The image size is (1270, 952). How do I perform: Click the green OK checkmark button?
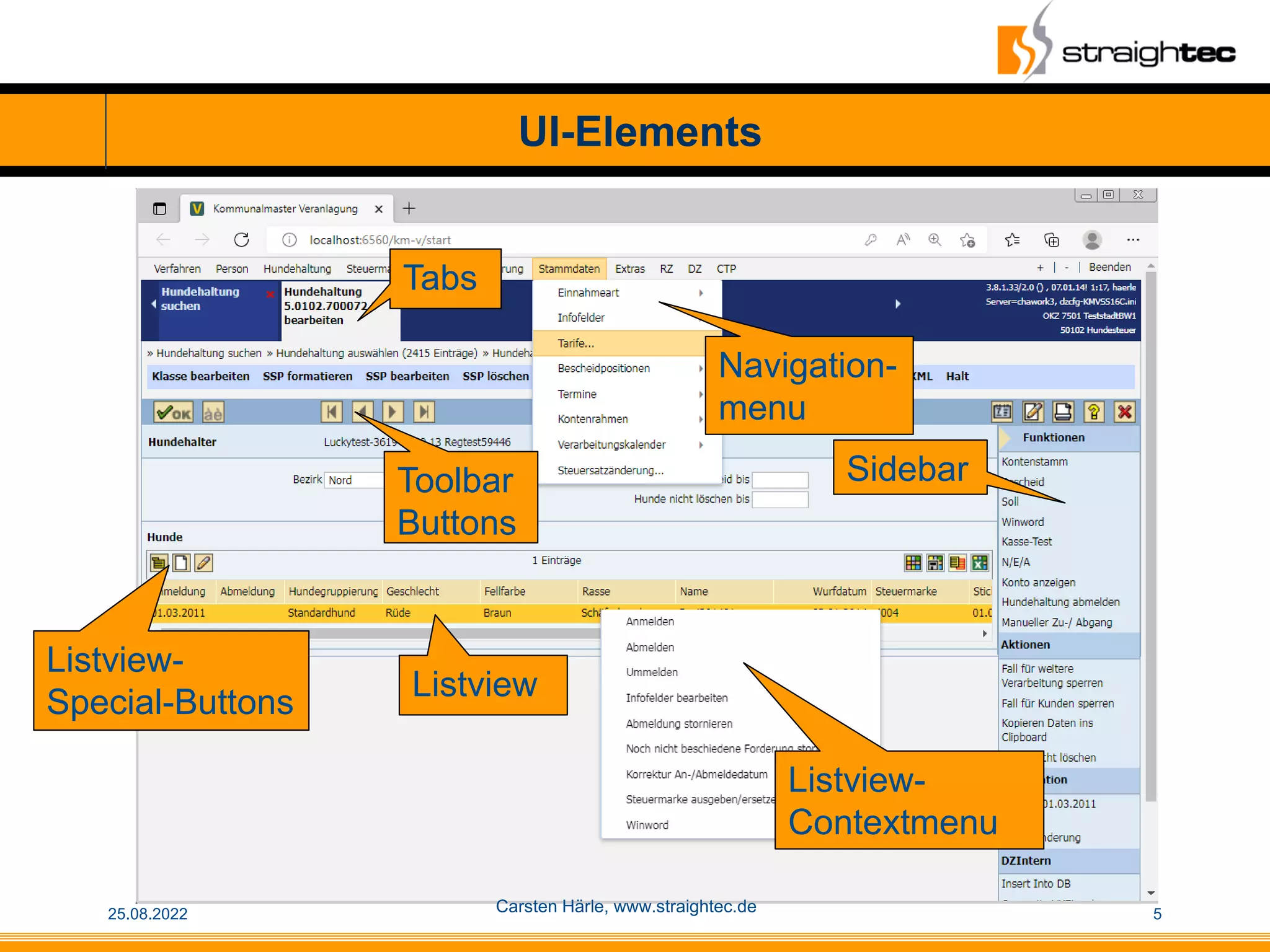[x=173, y=412]
